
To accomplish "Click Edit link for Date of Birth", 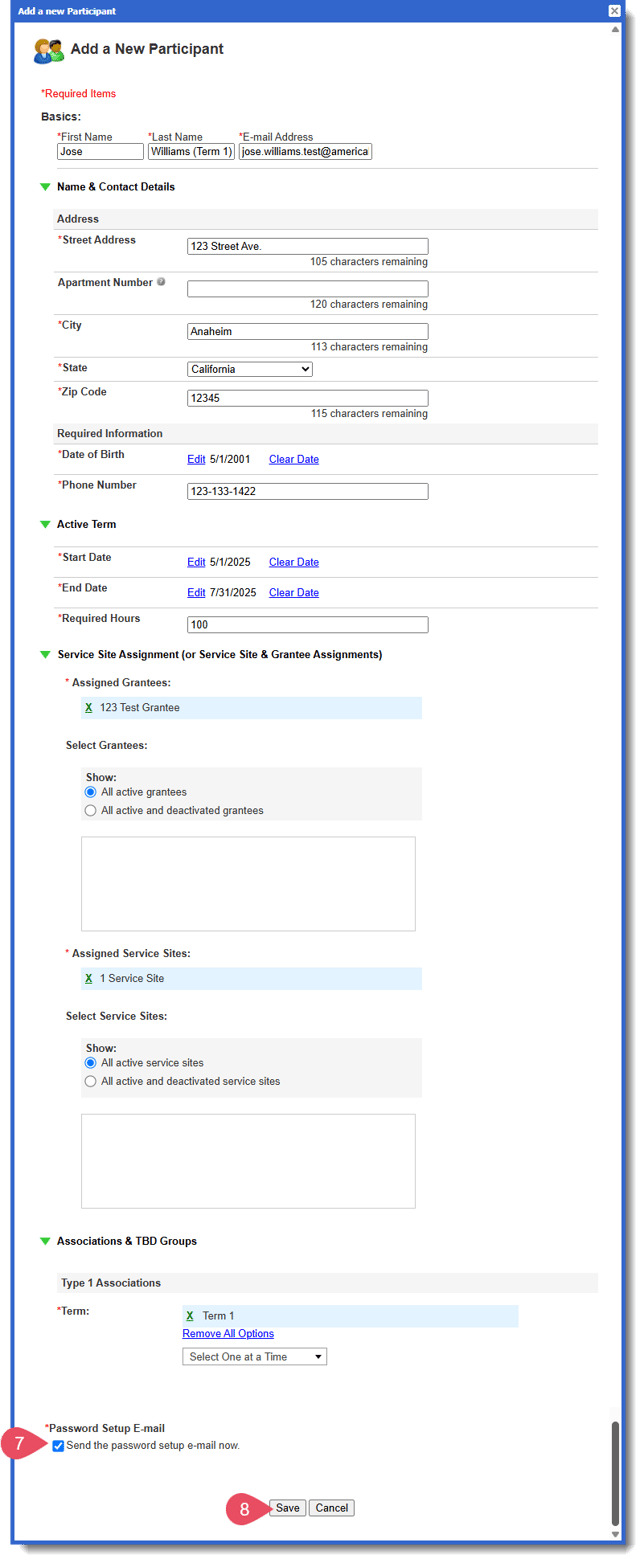I will tap(196, 459).
